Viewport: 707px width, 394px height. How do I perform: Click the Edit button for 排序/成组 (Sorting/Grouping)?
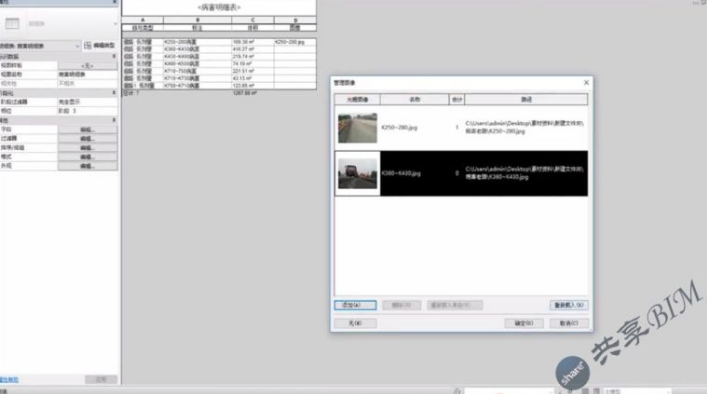87,148
